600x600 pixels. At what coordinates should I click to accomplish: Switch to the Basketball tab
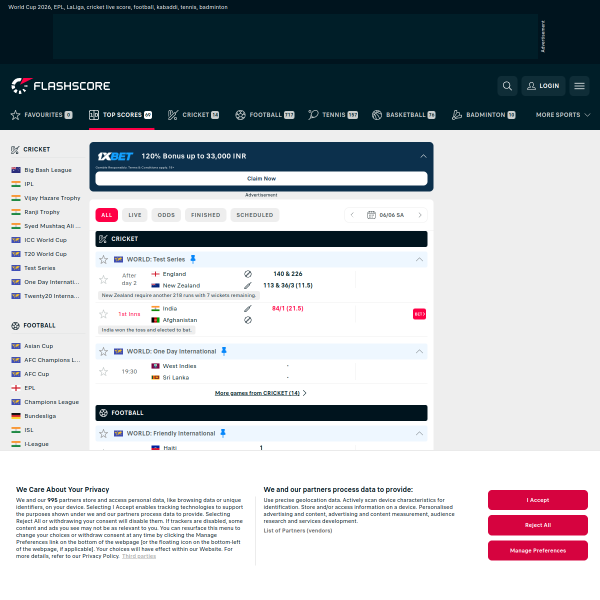[x=404, y=115]
